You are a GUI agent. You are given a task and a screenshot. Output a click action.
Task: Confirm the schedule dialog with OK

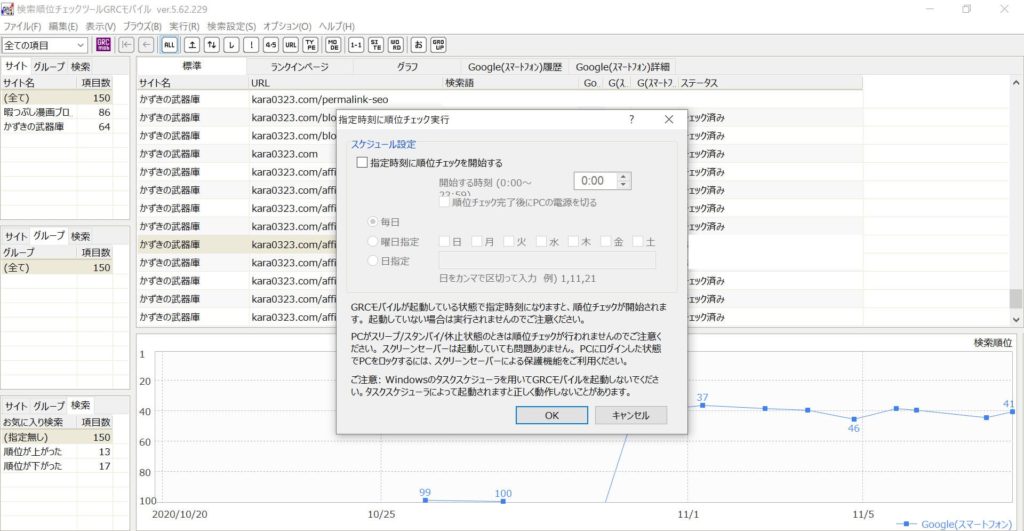click(552, 415)
